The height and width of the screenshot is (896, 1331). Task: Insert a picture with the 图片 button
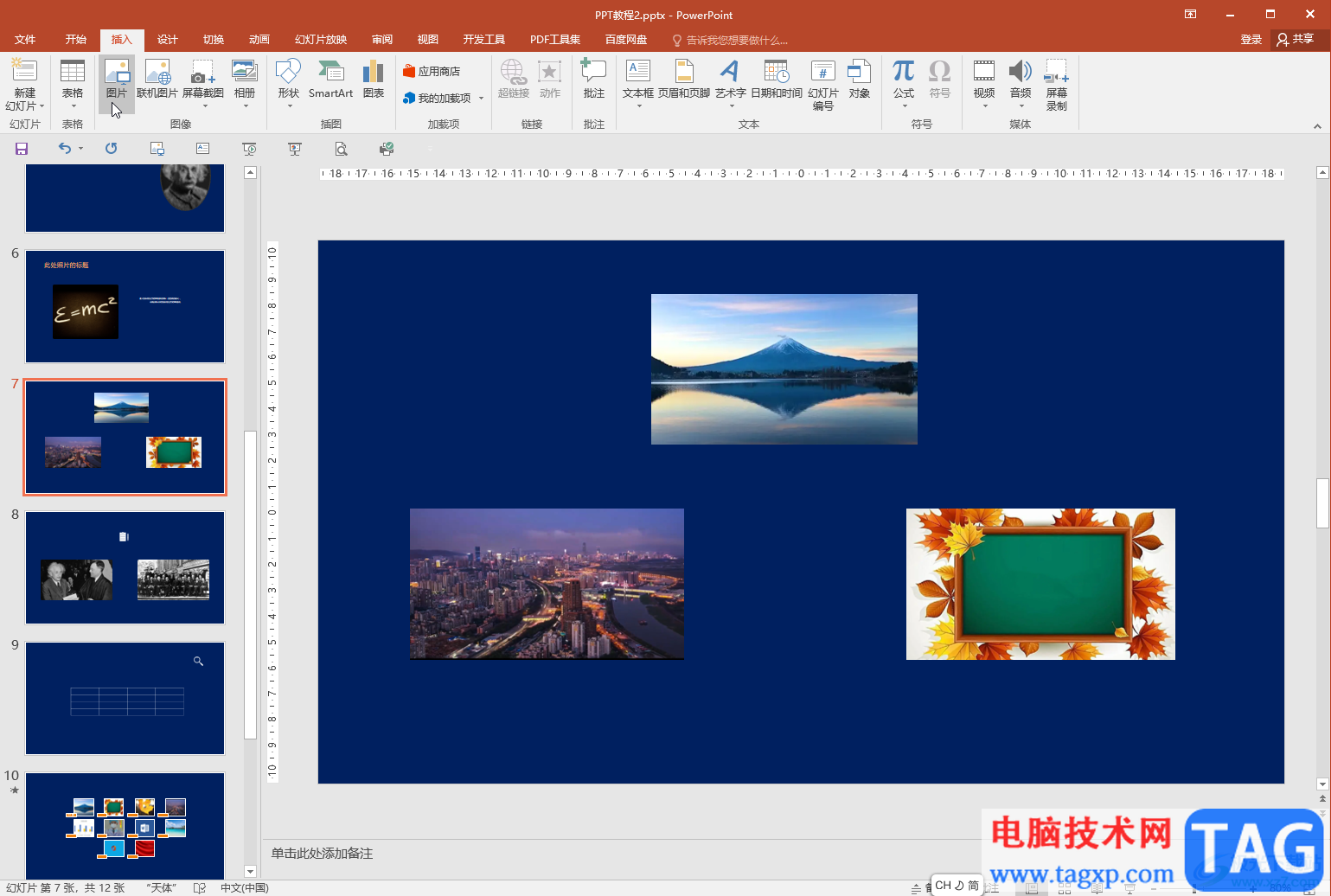tap(116, 85)
